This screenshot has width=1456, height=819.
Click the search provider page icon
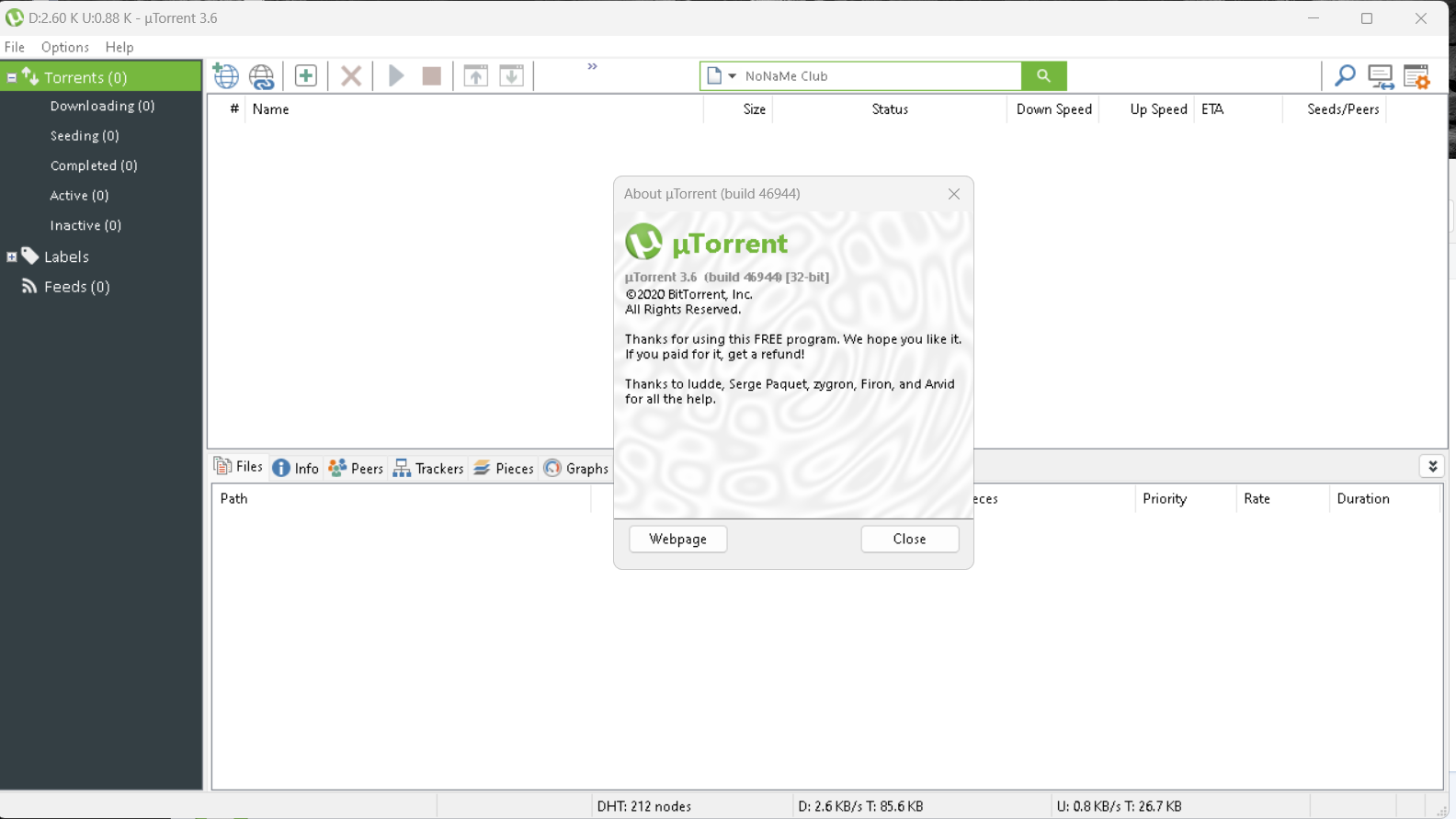[714, 76]
